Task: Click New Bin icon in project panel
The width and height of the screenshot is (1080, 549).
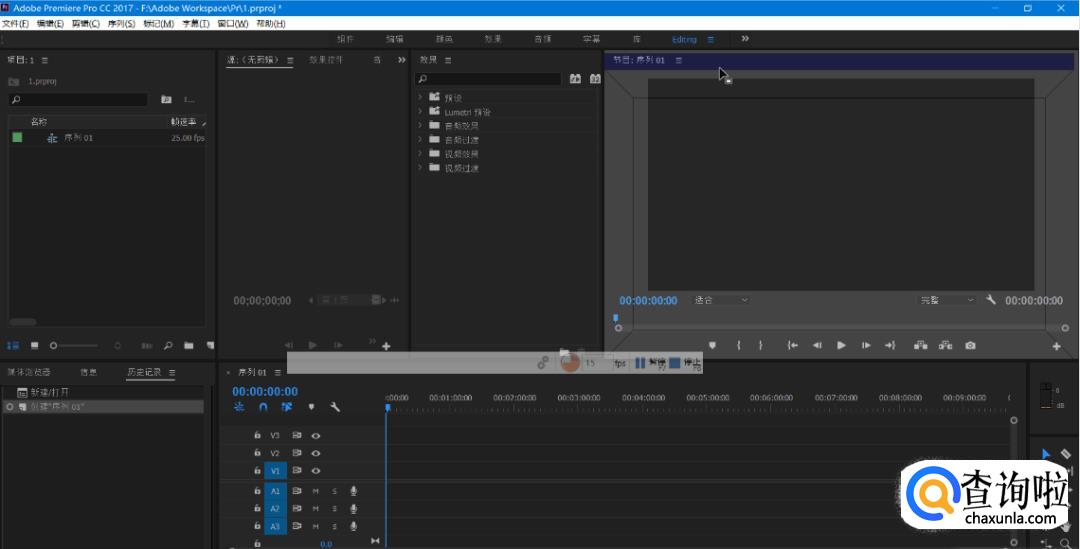Action: tap(188, 346)
